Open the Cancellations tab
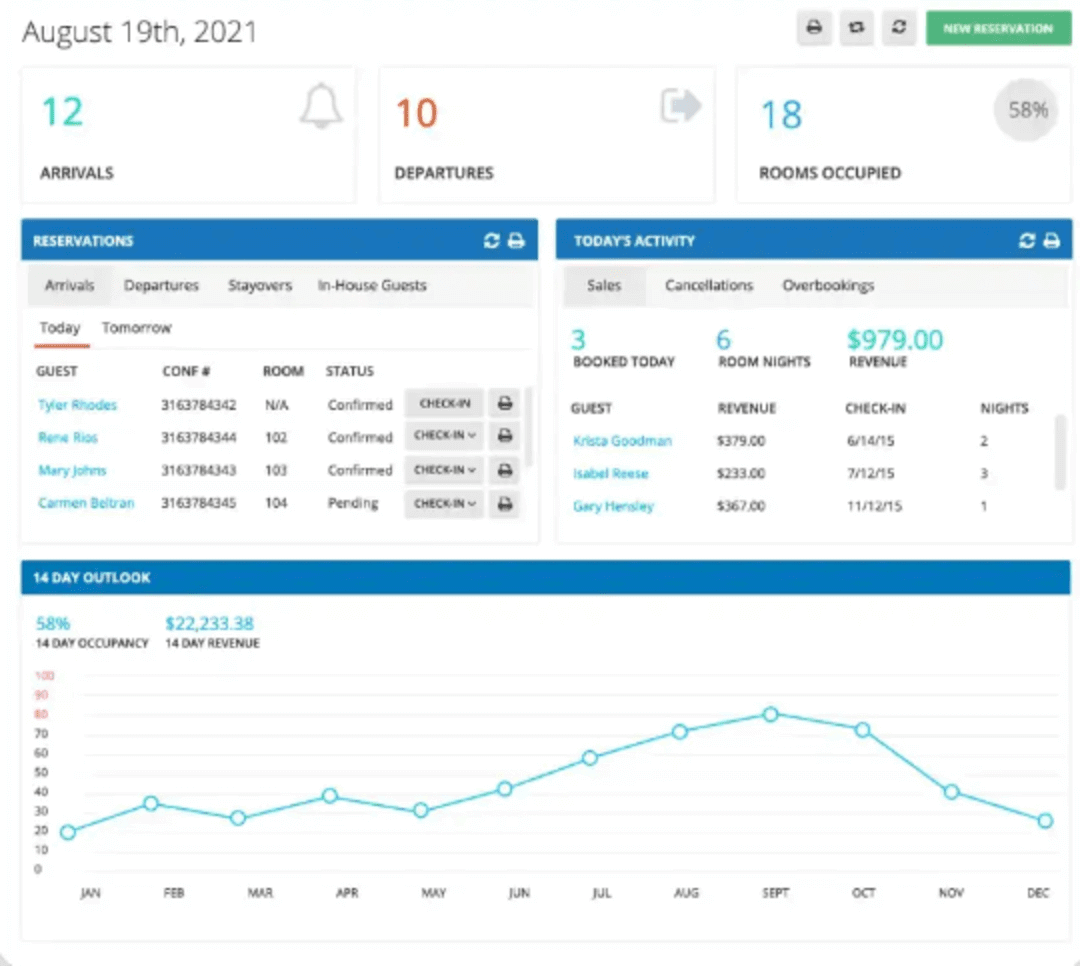This screenshot has width=1080, height=966. click(x=708, y=285)
